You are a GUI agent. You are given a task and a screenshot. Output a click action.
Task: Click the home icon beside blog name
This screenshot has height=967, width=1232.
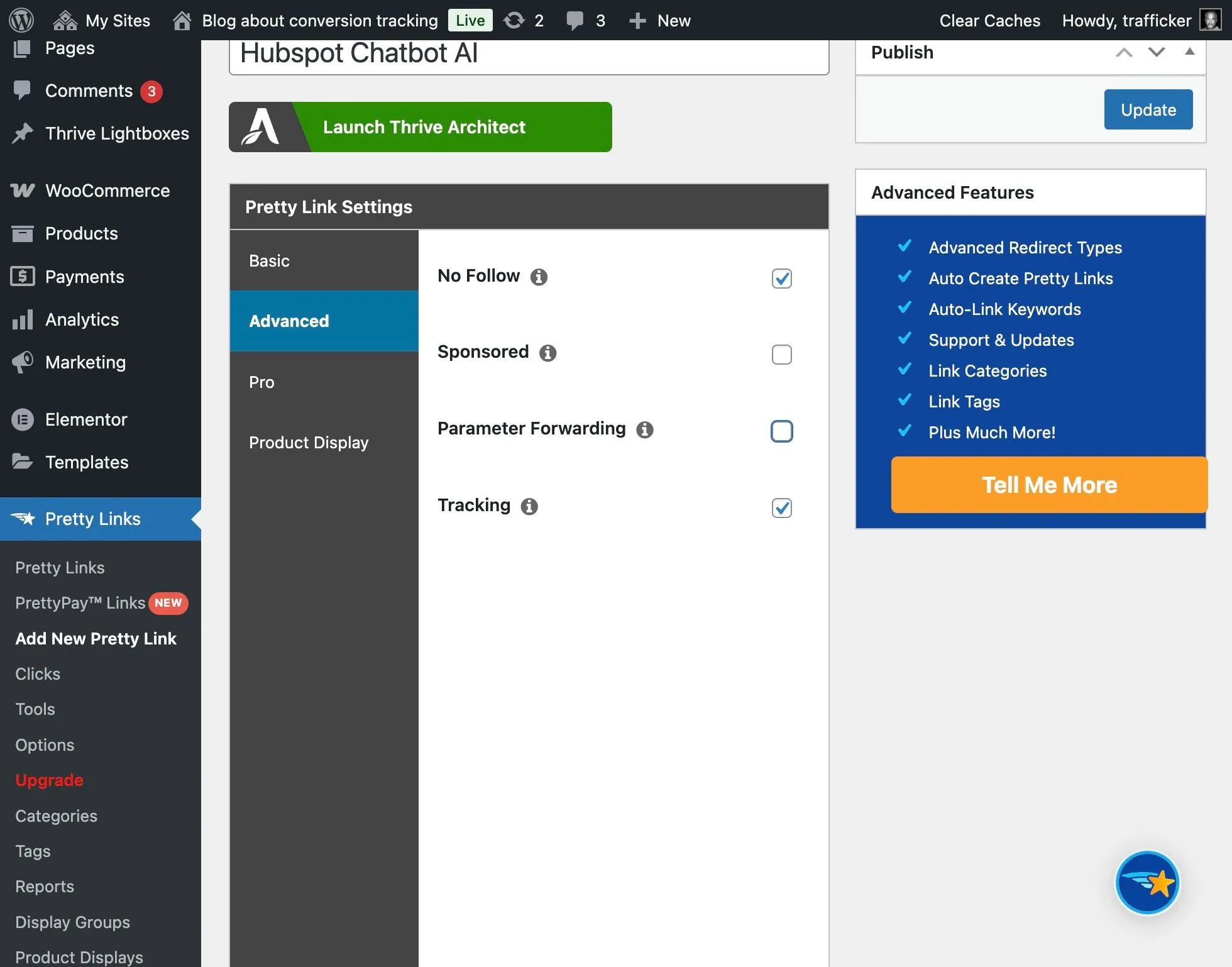[182, 20]
